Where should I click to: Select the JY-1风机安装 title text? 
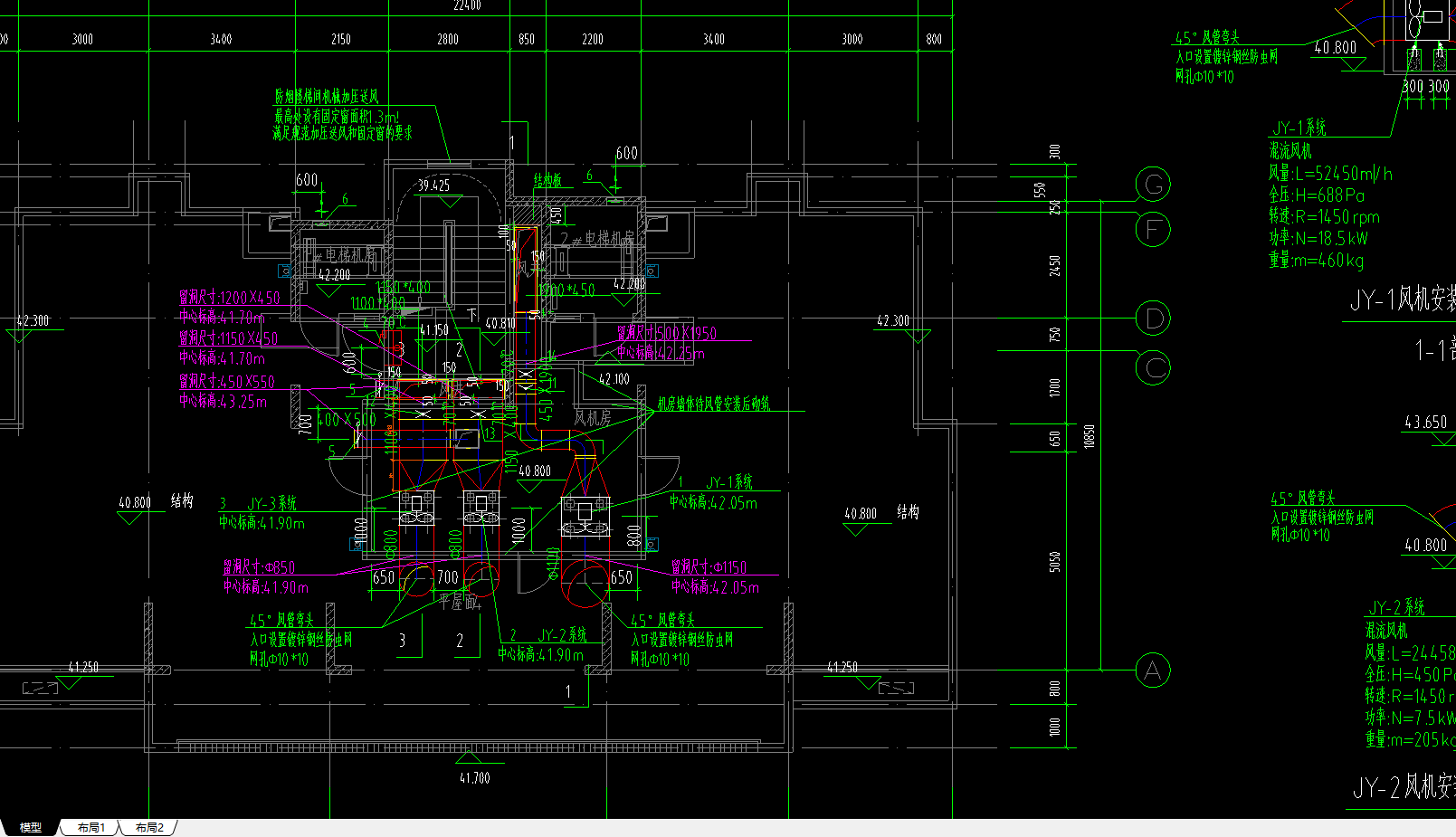[1403, 300]
